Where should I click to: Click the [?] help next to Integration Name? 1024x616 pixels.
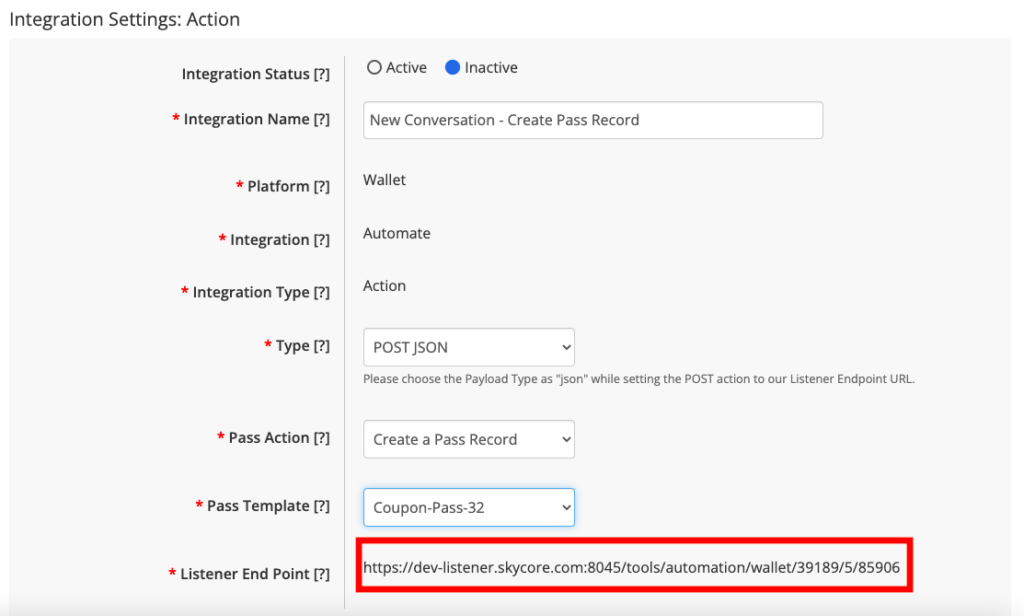(x=321, y=119)
